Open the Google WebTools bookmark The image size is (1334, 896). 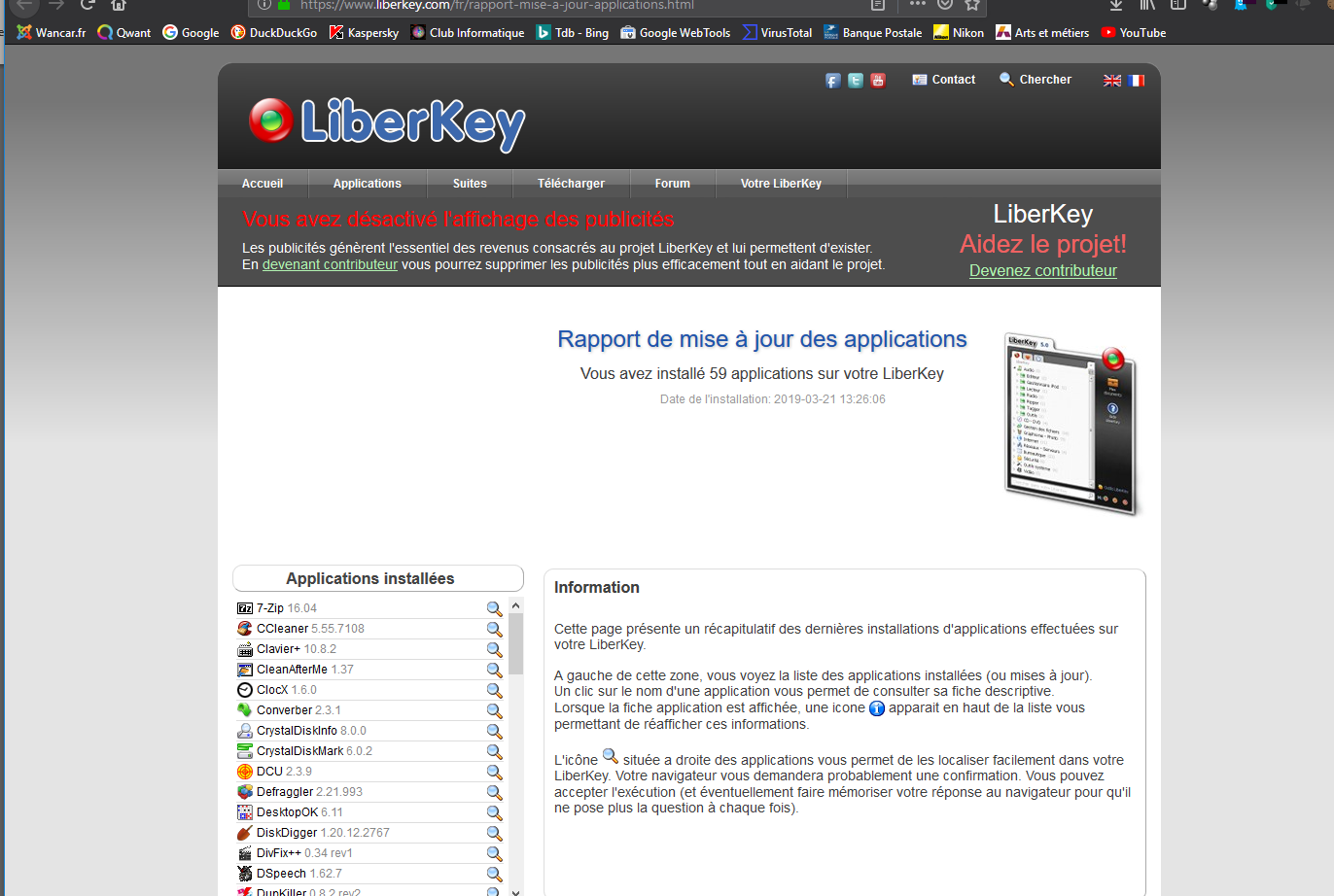click(676, 32)
